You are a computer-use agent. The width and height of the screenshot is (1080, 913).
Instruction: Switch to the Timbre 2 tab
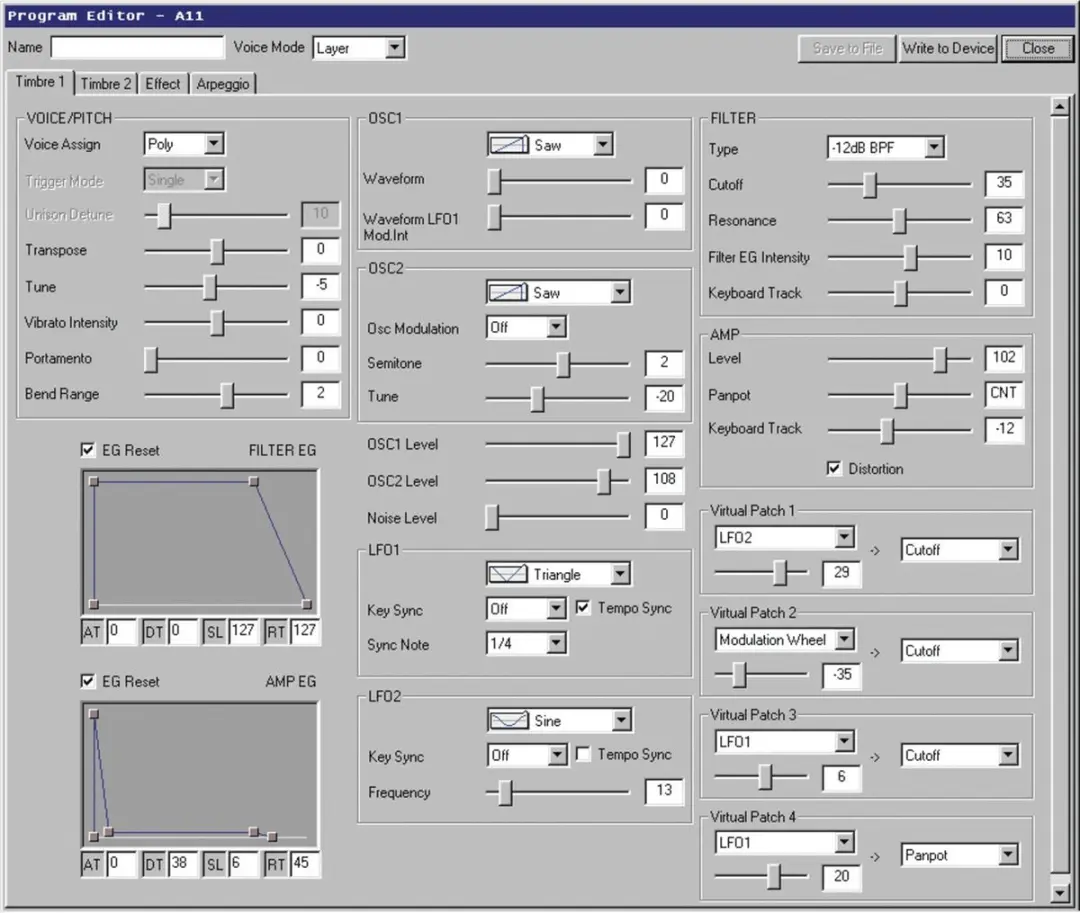click(105, 84)
